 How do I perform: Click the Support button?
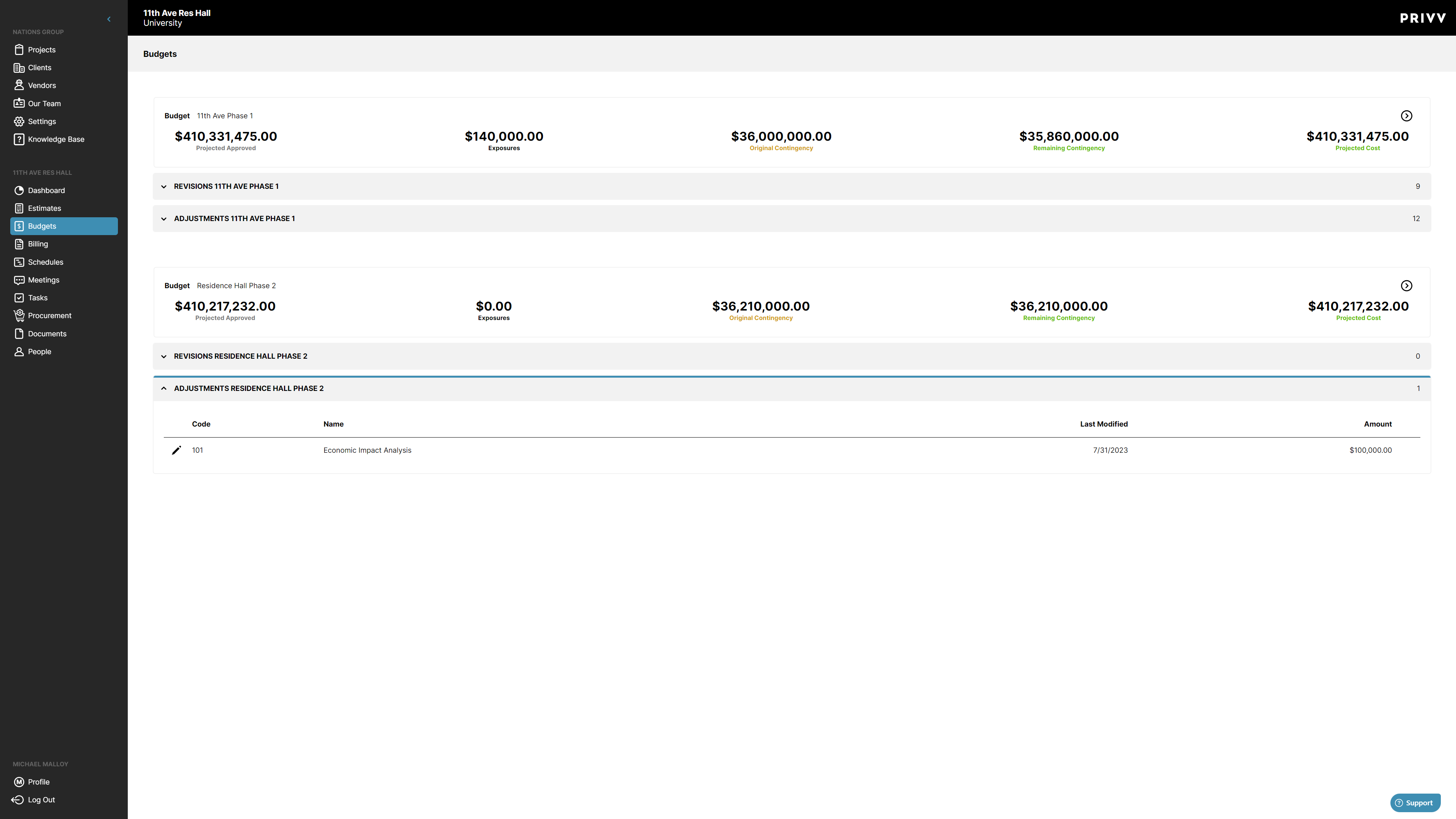(1415, 803)
